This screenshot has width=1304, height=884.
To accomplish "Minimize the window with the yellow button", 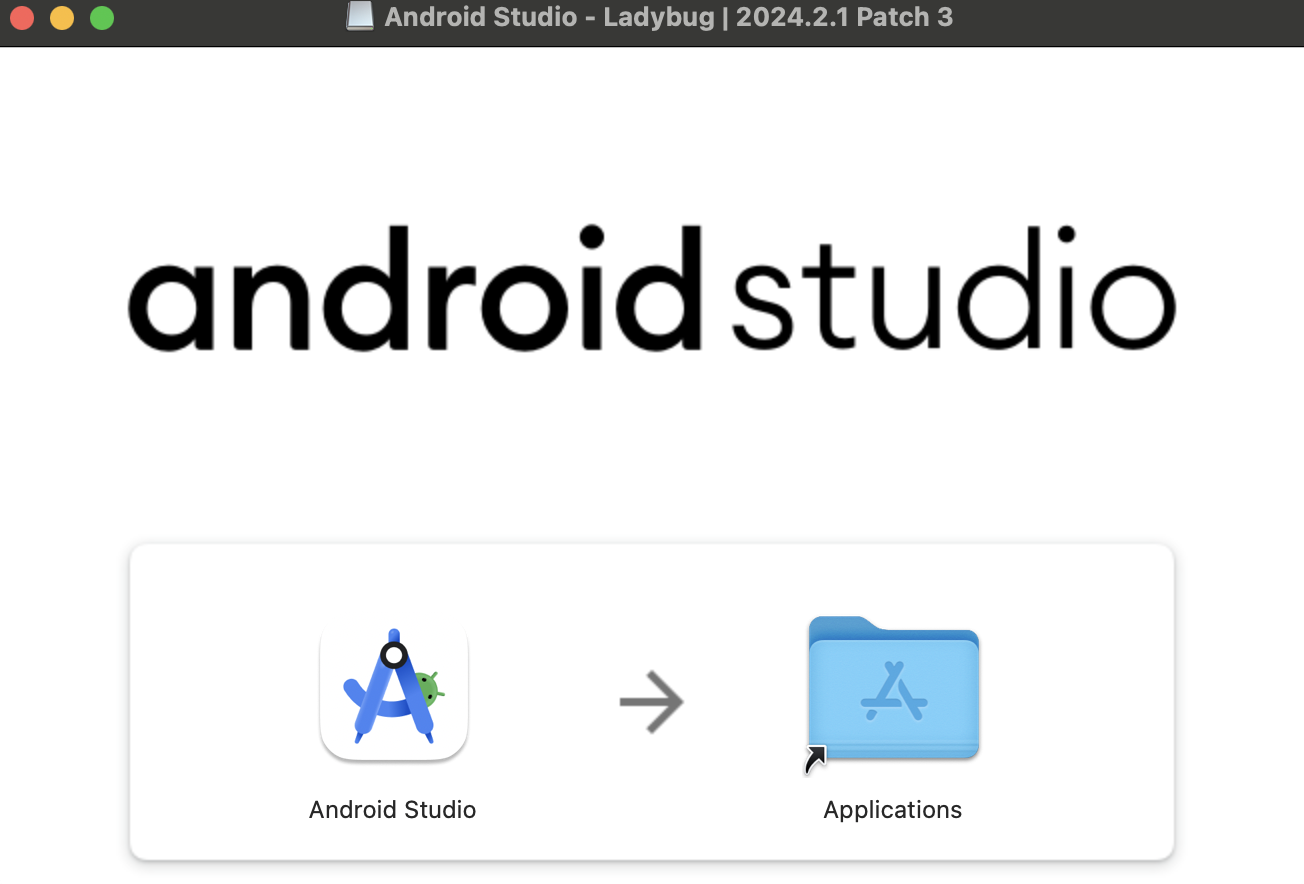I will coord(62,18).
